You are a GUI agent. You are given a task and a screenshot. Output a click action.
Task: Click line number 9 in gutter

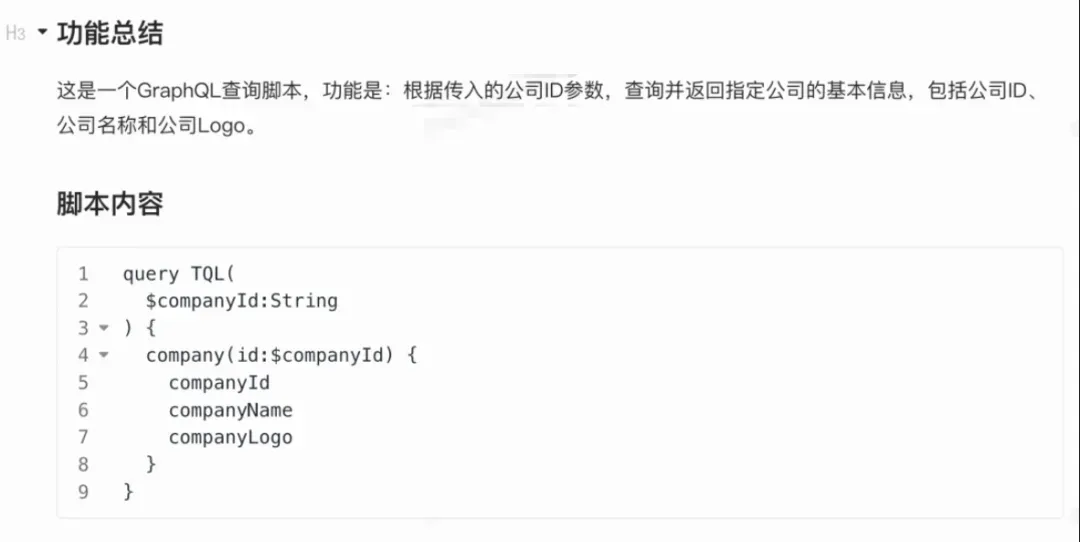[83, 492]
